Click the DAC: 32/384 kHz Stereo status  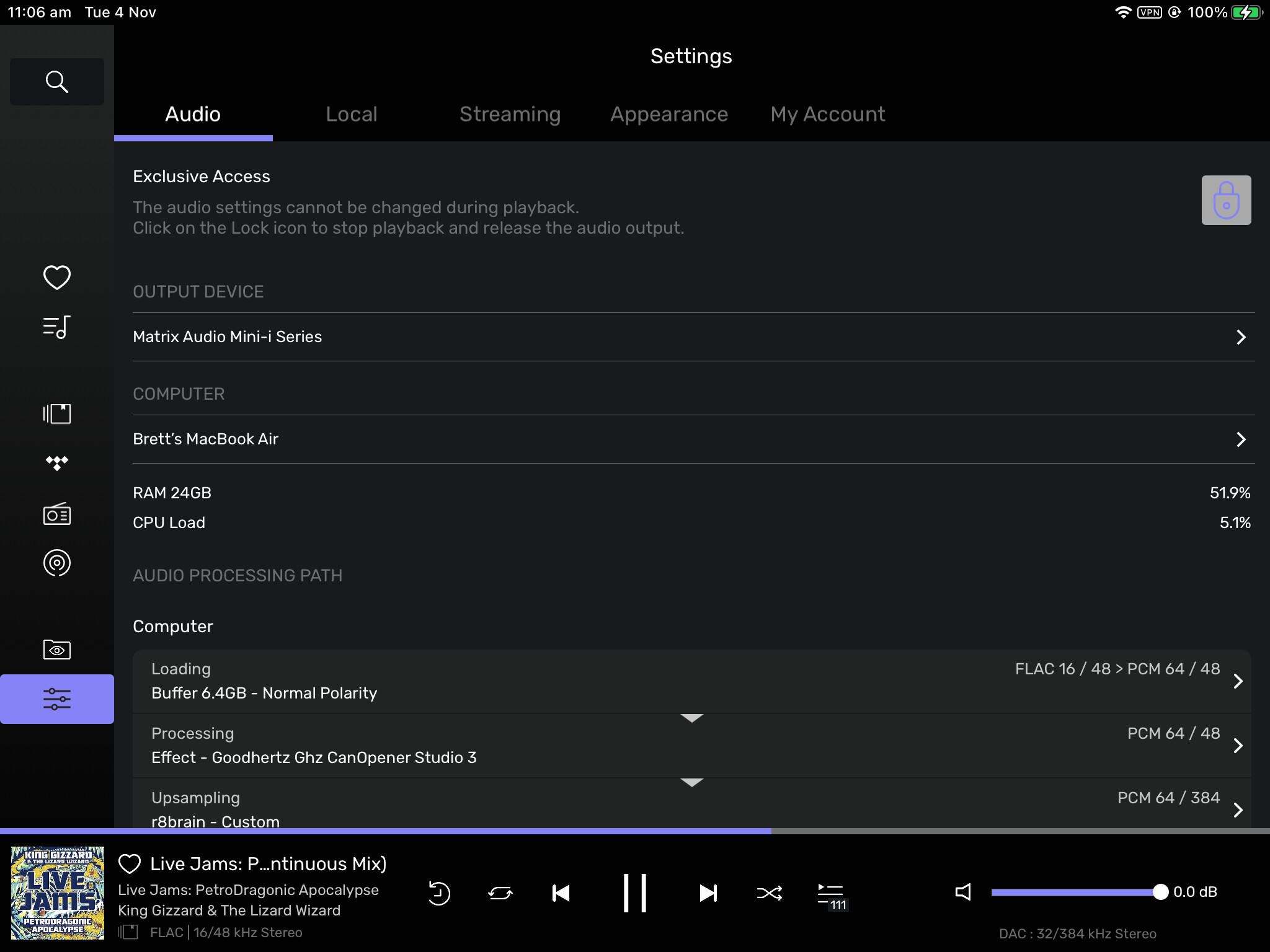click(1078, 933)
